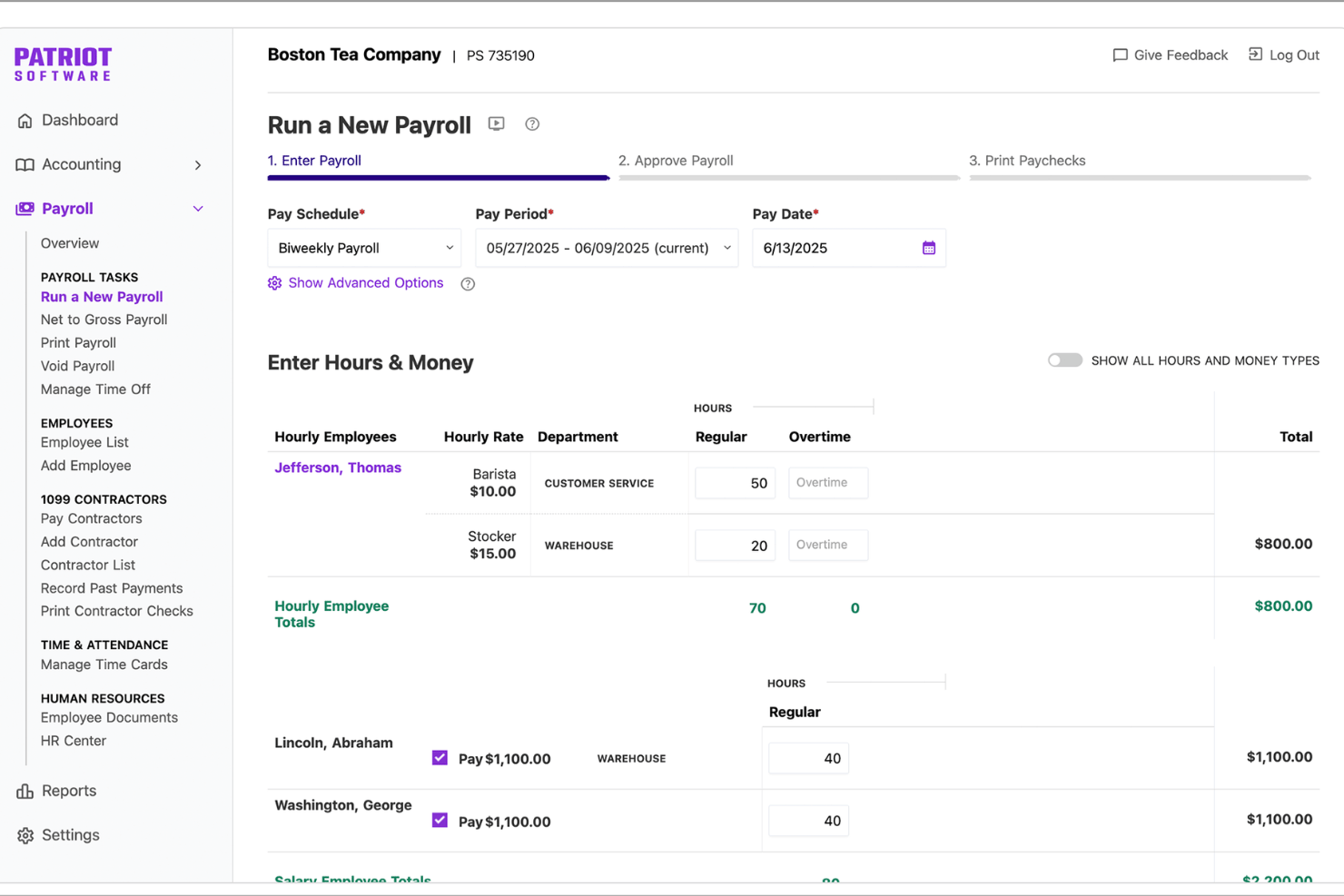
Task: Click Run a New Payroll sidebar link
Action: click(102, 297)
